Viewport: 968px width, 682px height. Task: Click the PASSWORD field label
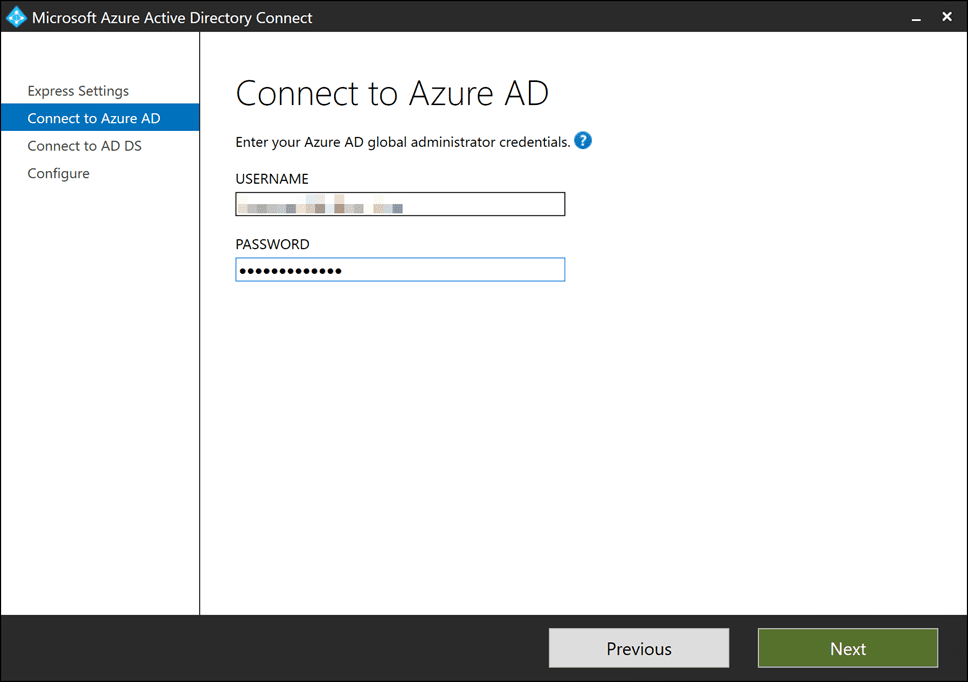pyautogui.click(x=272, y=244)
